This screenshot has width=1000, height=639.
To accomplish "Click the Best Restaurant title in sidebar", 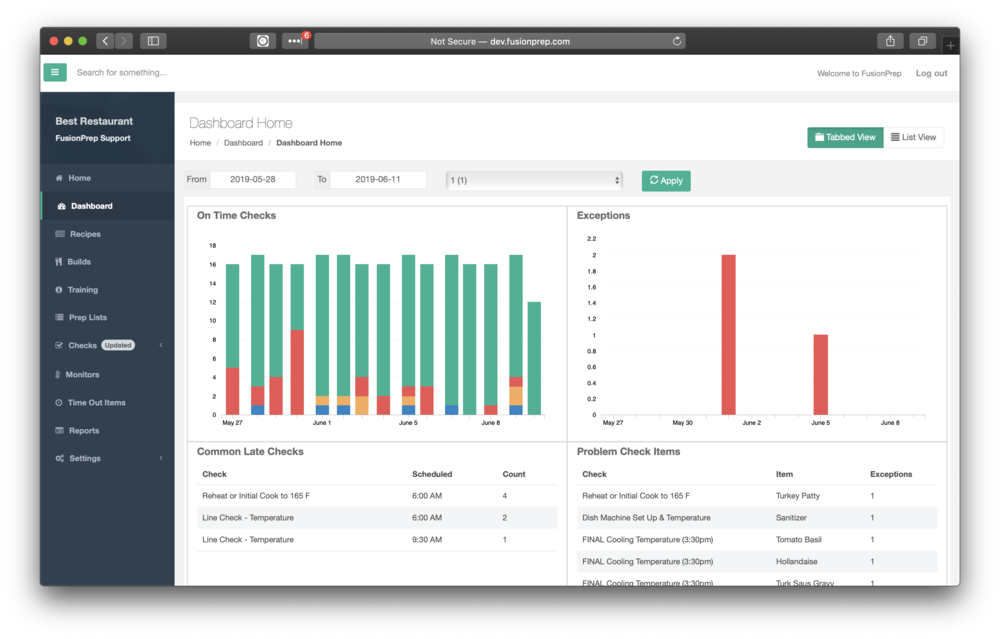I will (x=94, y=121).
